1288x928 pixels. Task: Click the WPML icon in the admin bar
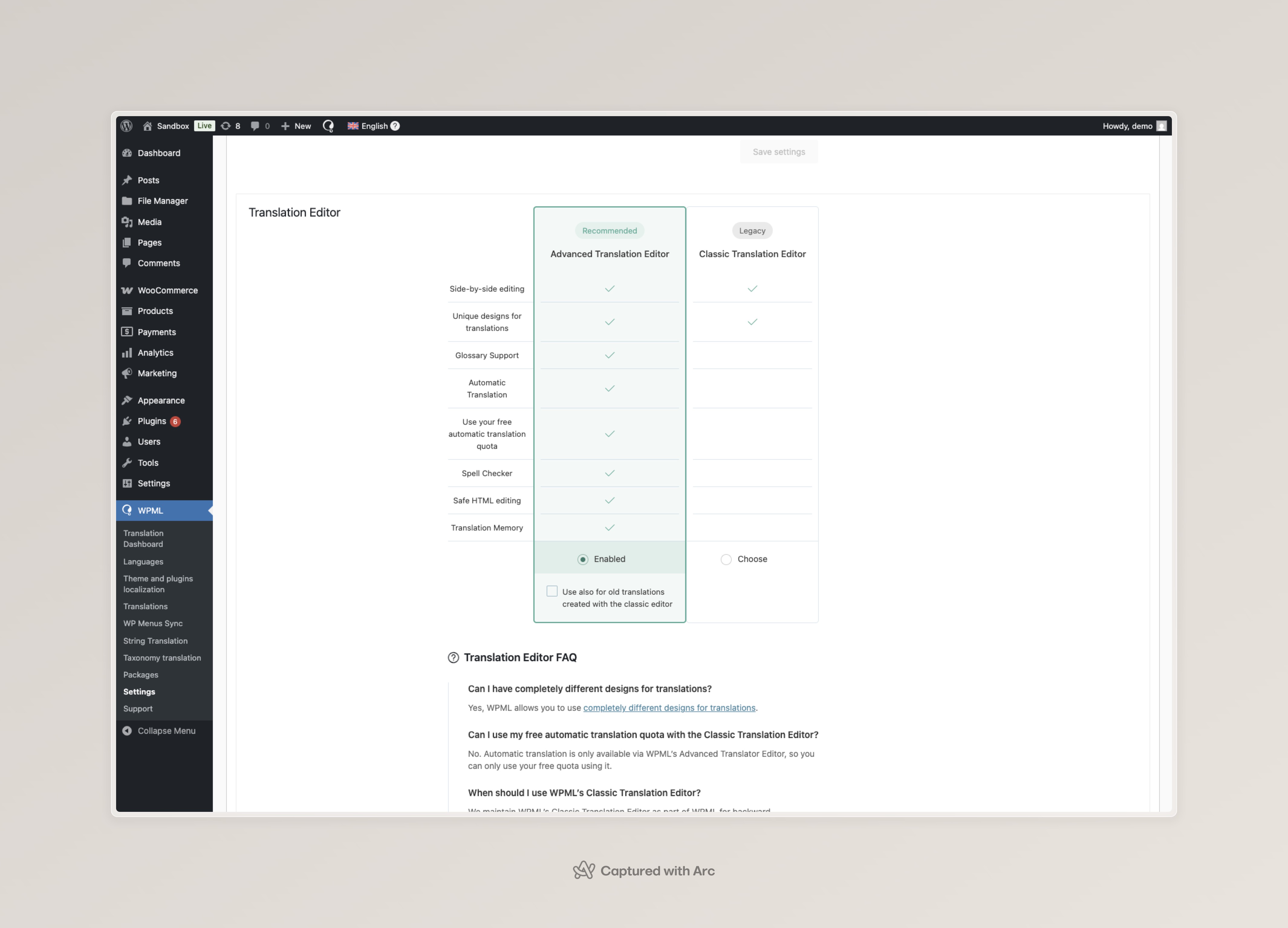click(328, 126)
